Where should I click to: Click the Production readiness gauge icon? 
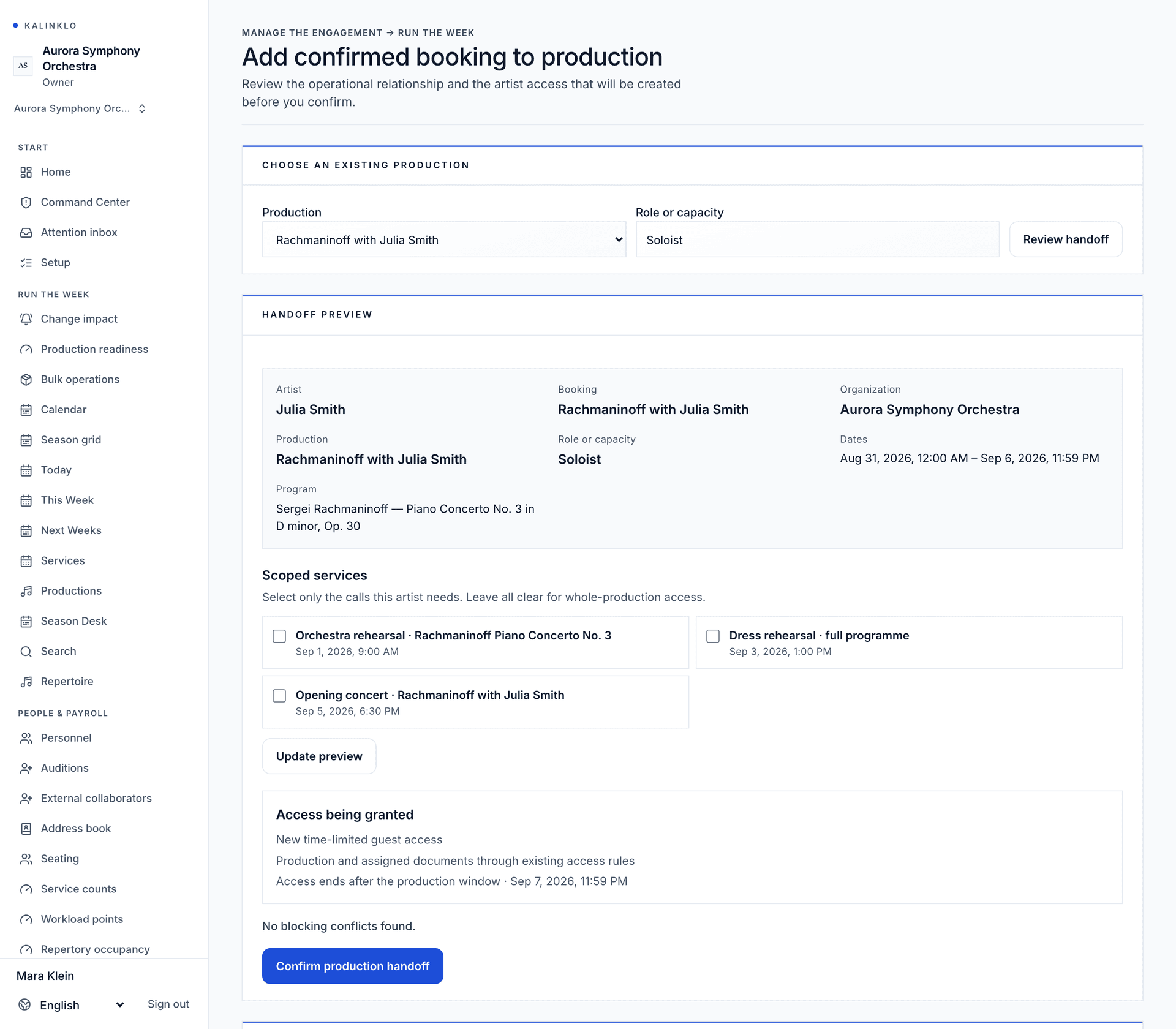pos(26,349)
